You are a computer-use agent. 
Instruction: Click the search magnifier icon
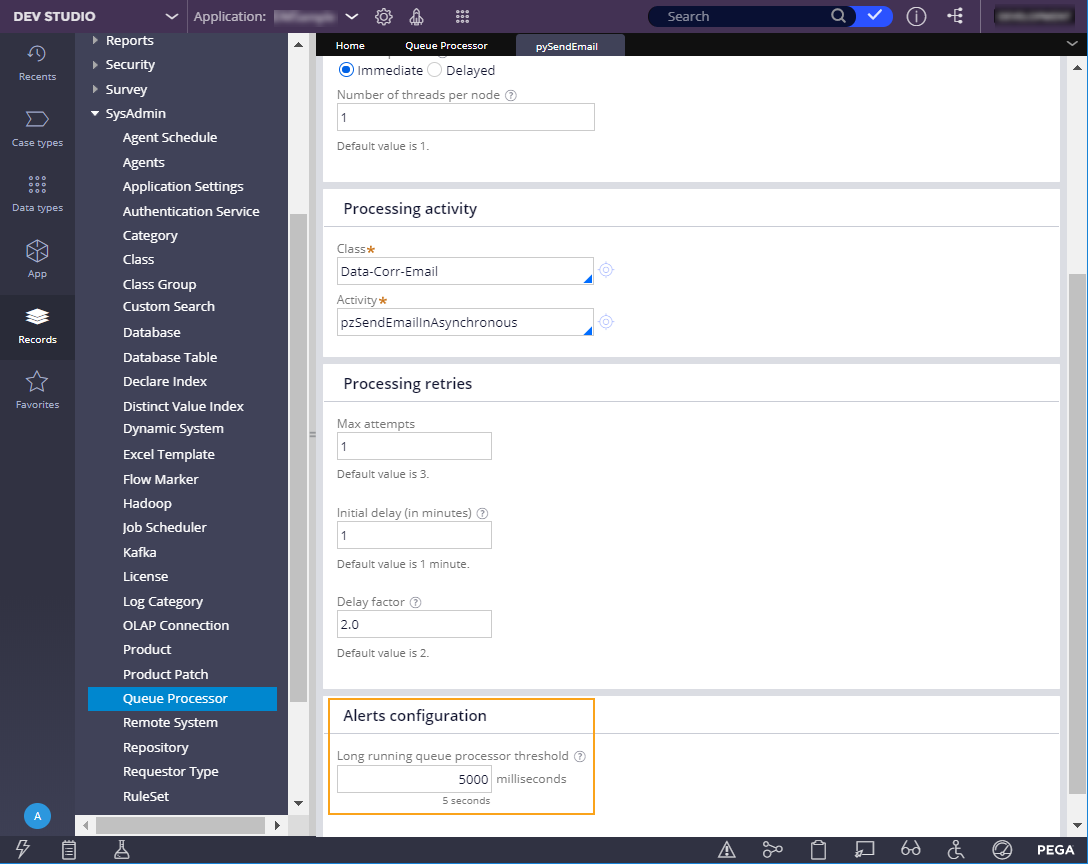(838, 16)
